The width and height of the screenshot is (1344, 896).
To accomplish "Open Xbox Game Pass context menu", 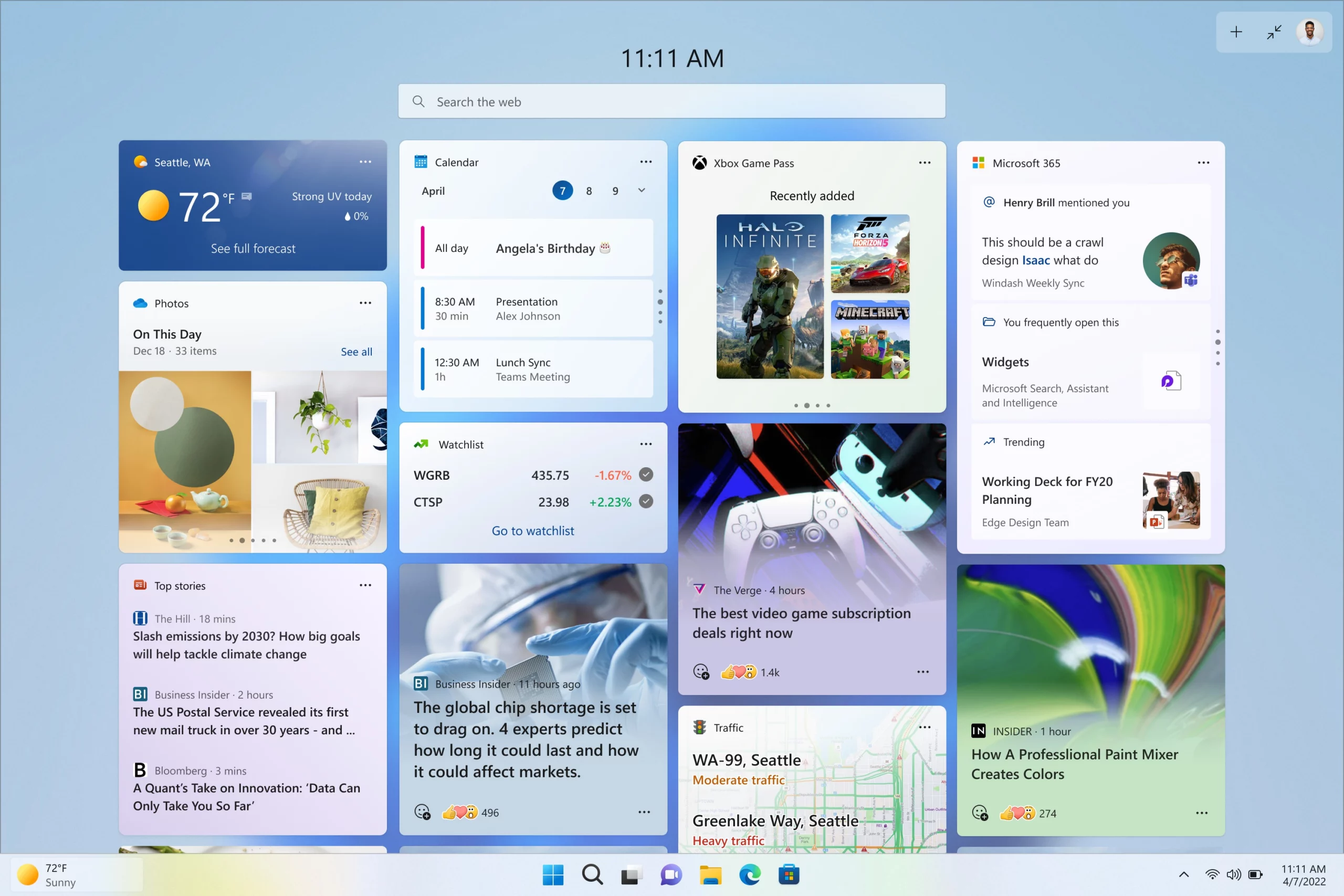I will click(925, 163).
